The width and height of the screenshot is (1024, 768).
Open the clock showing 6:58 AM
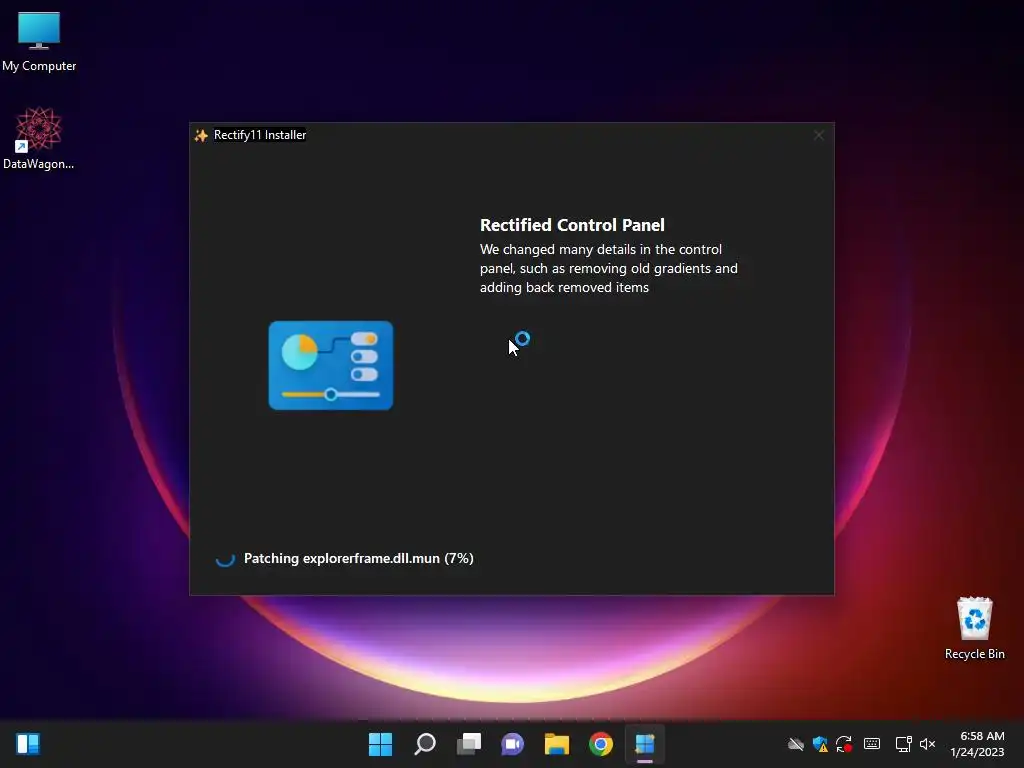click(977, 744)
